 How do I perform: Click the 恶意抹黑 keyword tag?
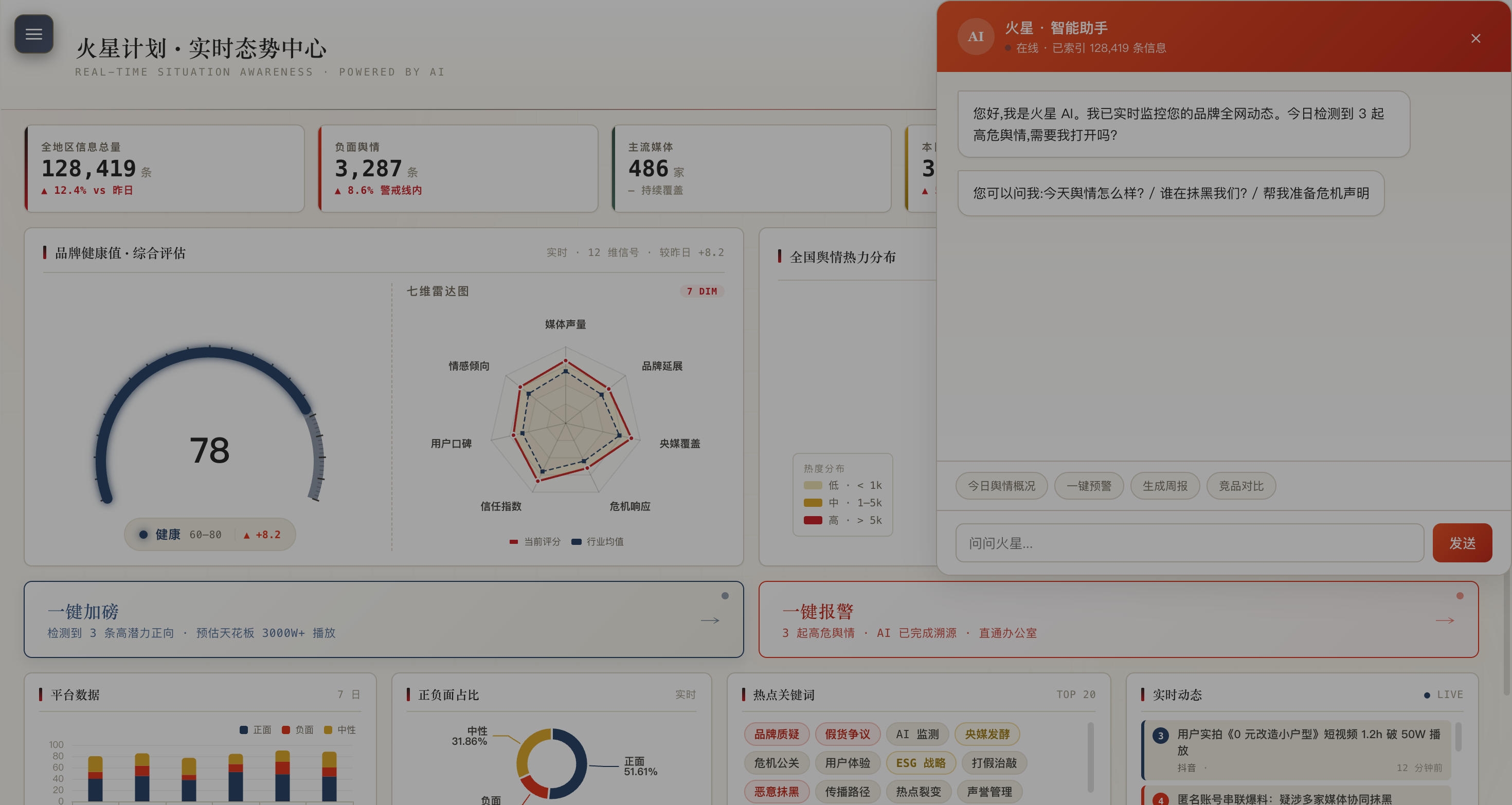coord(777,792)
